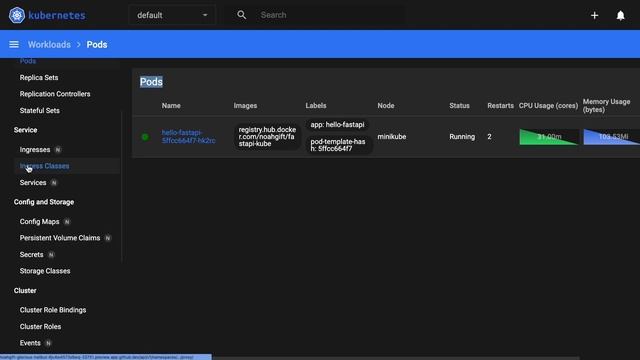640x360 pixels.
Task: Click Memory Usage (bytes) column header
Action: pyautogui.click(x=607, y=106)
